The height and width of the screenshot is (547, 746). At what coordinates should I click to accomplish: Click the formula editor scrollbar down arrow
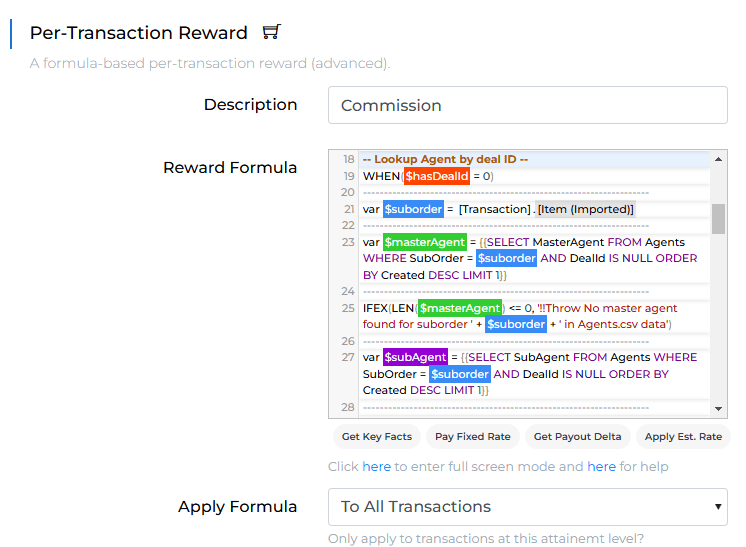point(719,408)
